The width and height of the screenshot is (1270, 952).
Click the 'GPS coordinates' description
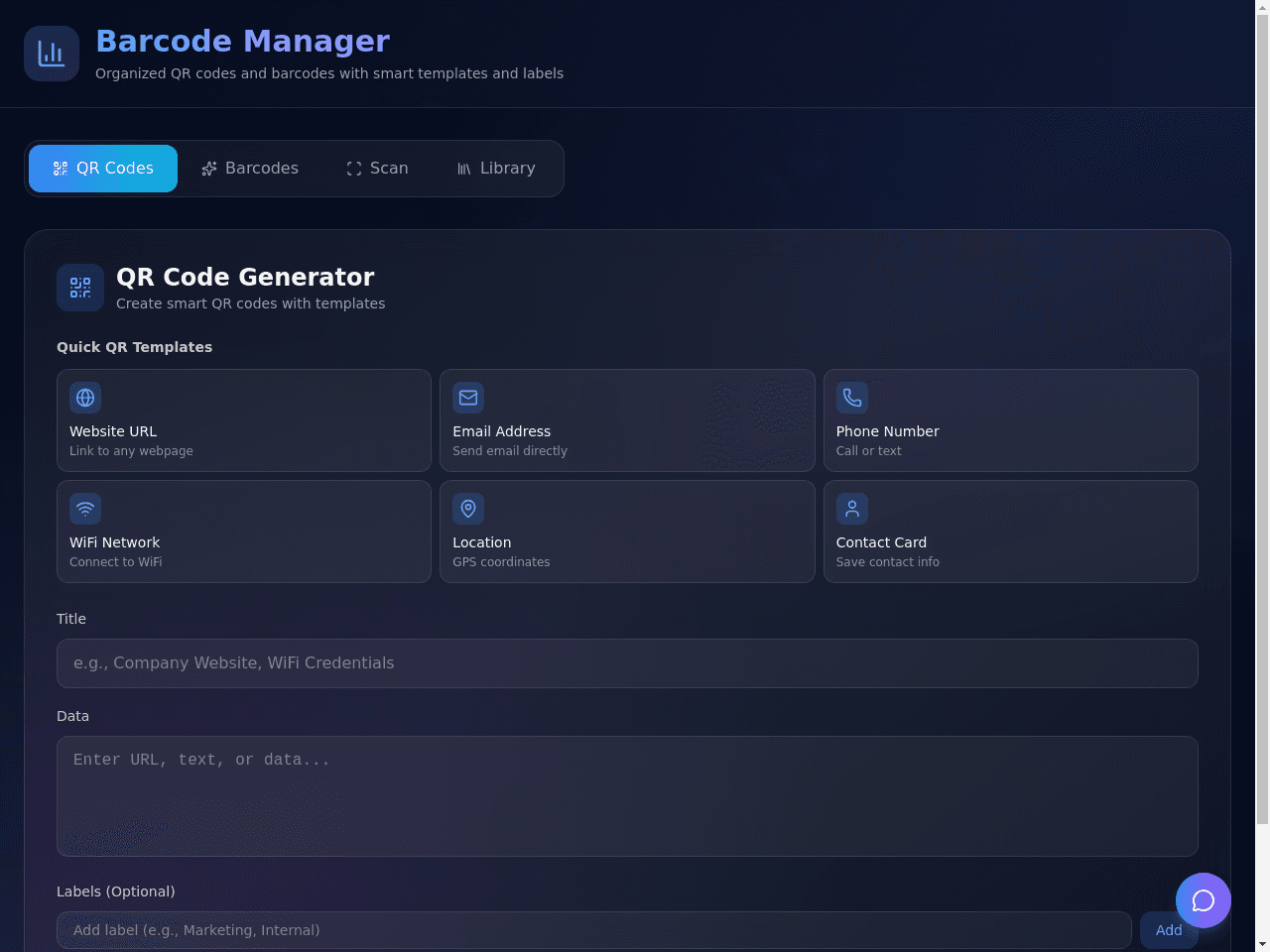point(501,562)
